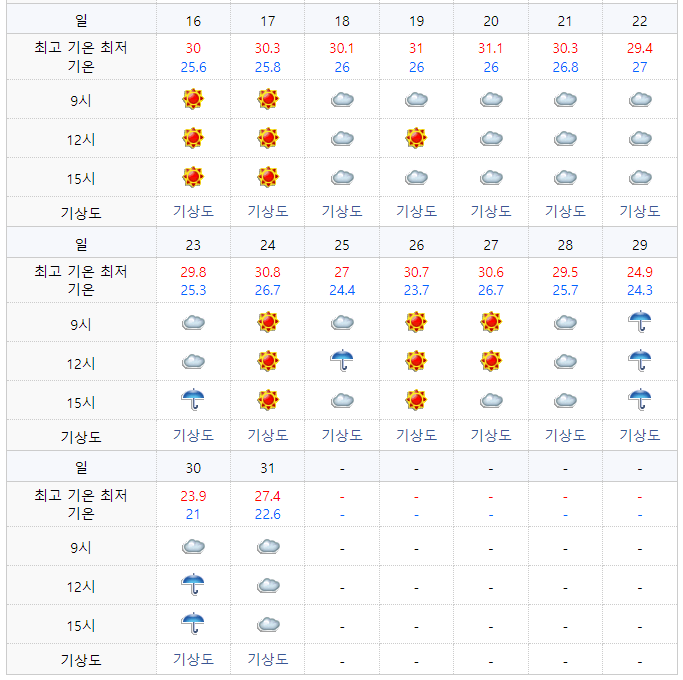
Task: Click the umbrella icon for day 23 at 15시
Action: [193, 400]
